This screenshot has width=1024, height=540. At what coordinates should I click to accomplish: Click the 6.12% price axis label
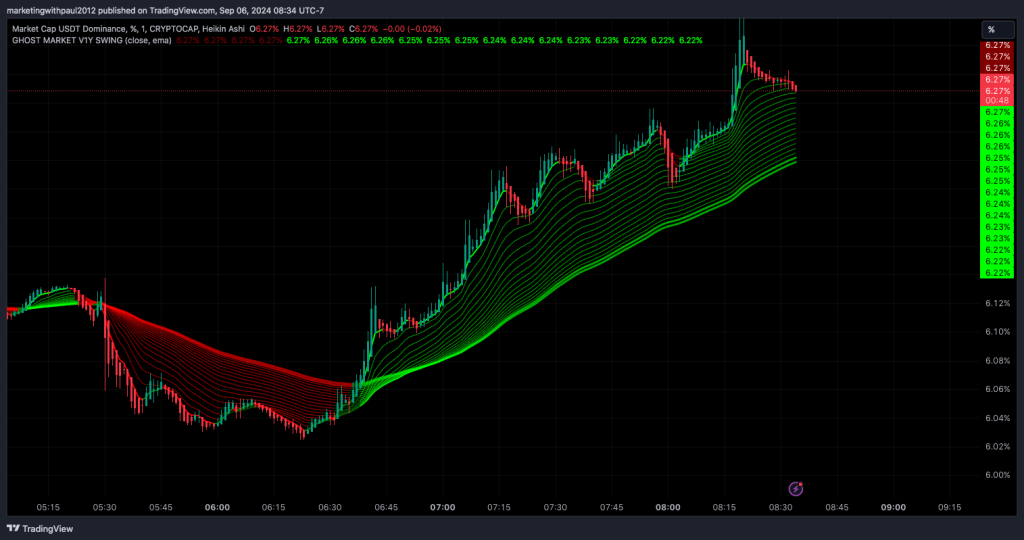click(x=998, y=303)
